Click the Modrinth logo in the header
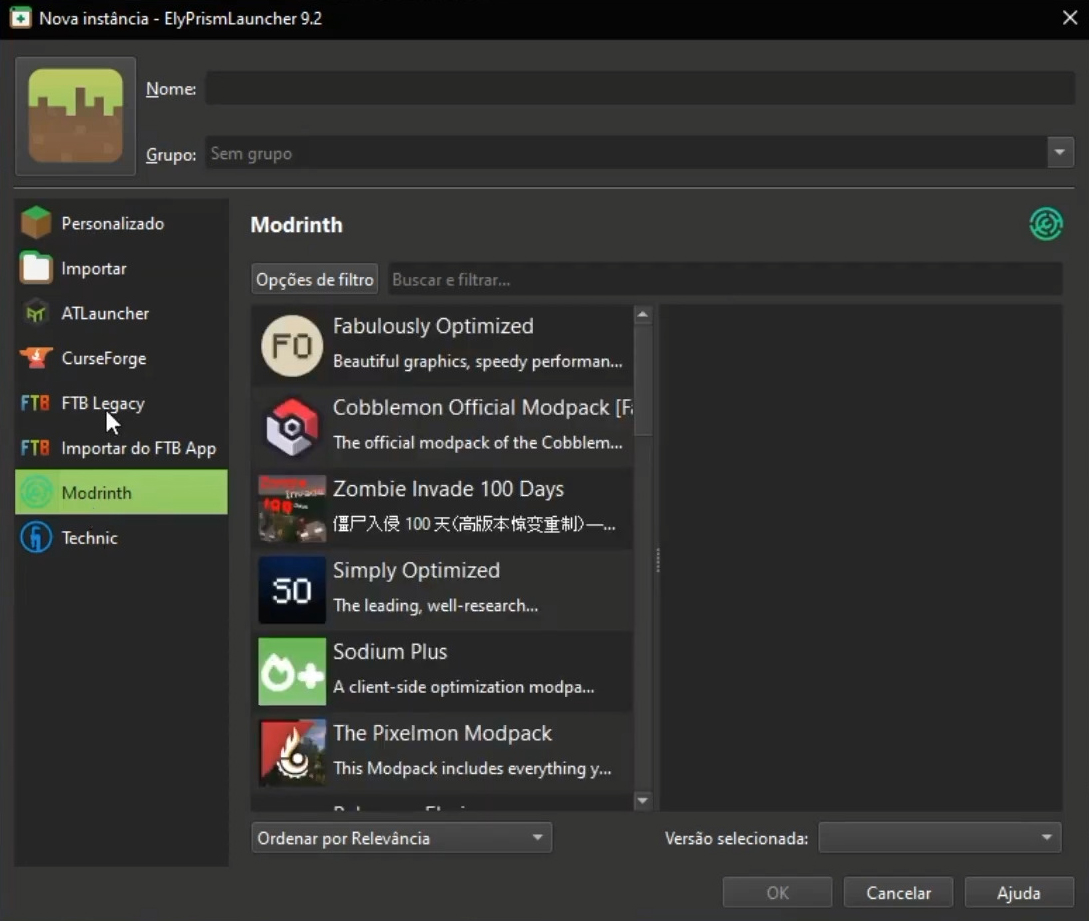1089x921 pixels. pyautogui.click(x=1046, y=224)
